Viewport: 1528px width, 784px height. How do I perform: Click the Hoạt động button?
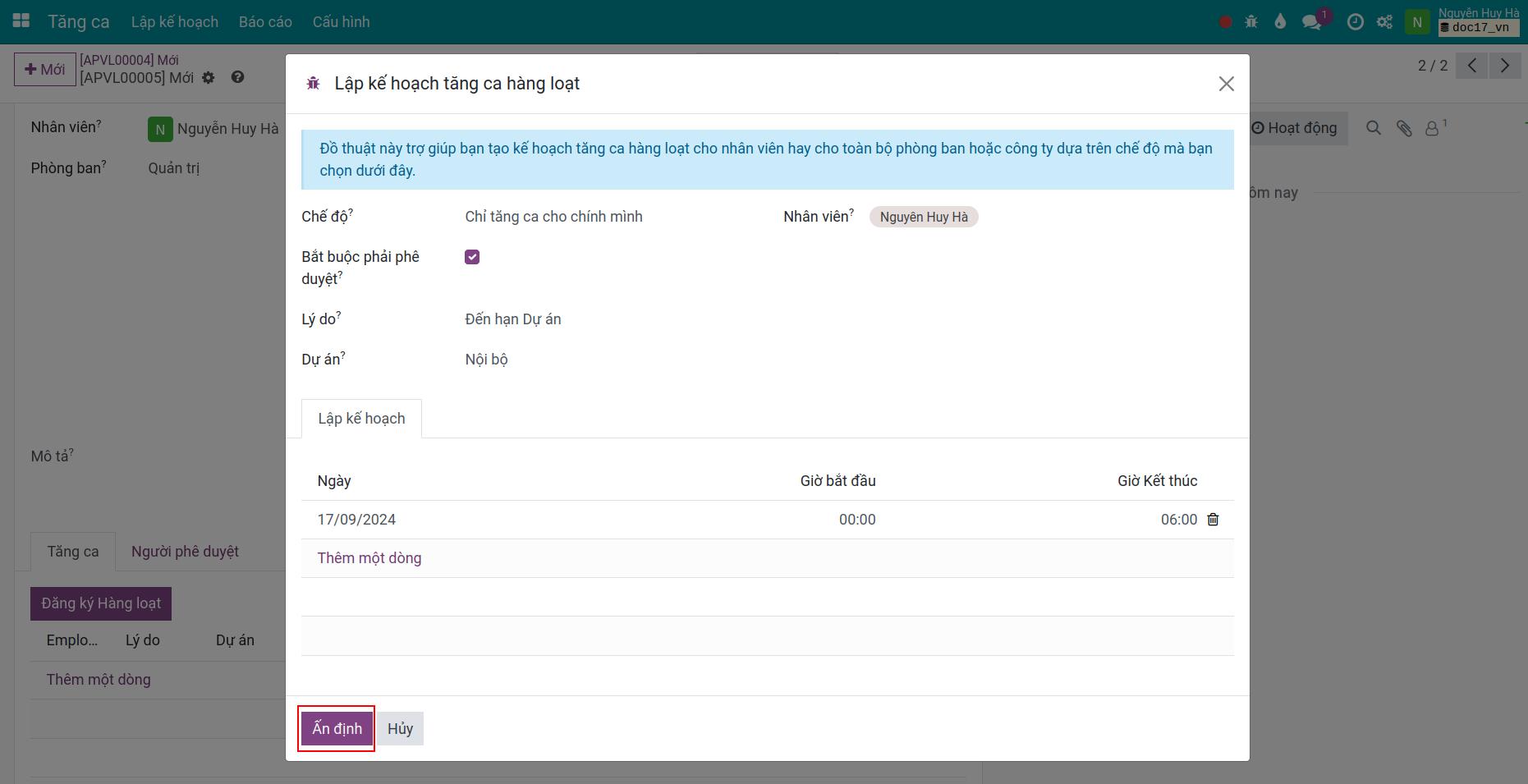tap(1295, 128)
